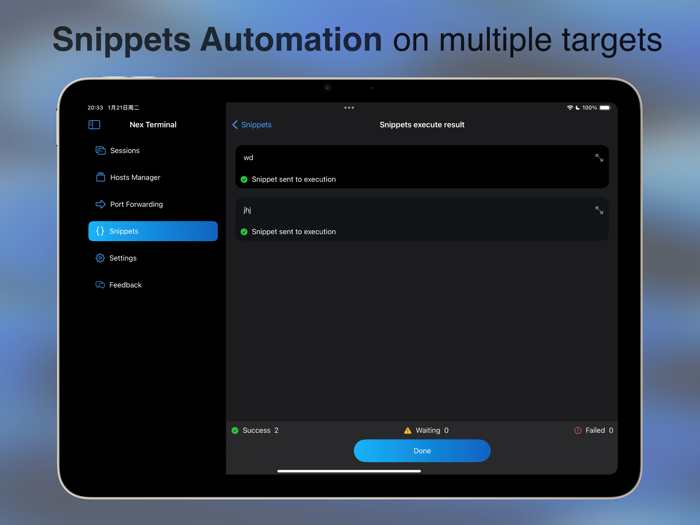The height and width of the screenshot is (525, 700).
Task: Click the Settings gear icon
Action: point(100,258)
